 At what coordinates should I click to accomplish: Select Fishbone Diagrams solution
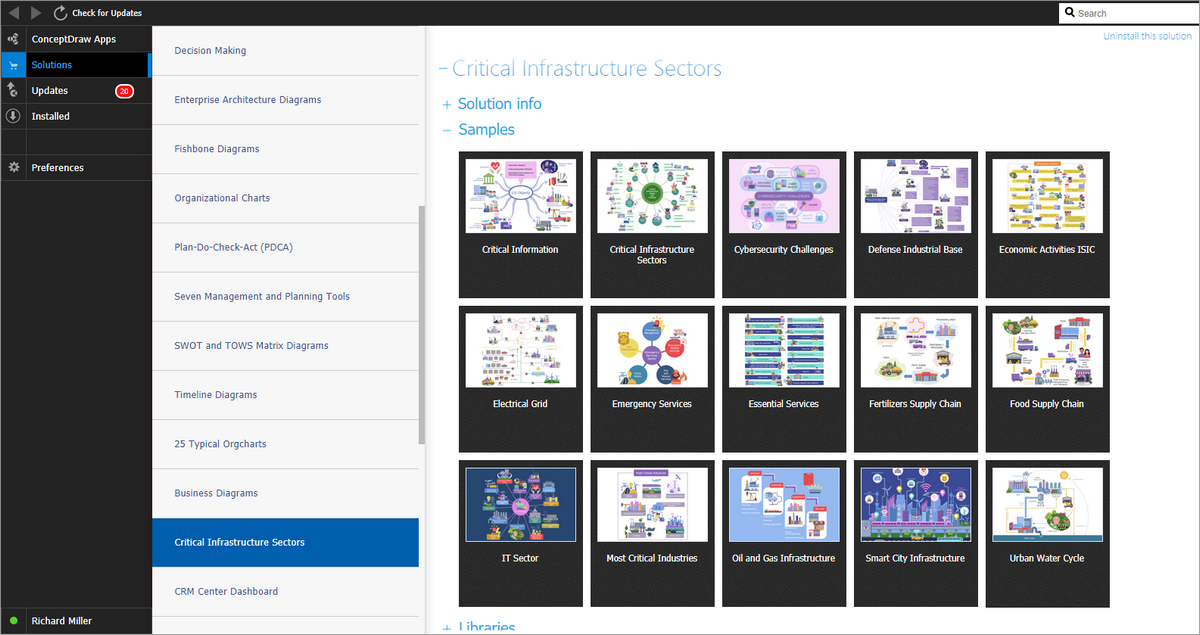[285, 149]
